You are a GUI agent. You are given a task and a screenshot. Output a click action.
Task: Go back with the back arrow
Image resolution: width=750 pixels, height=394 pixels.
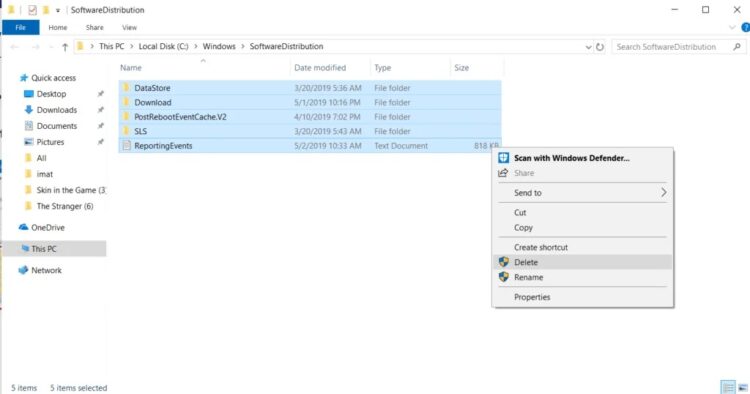[x=14, y=47]
